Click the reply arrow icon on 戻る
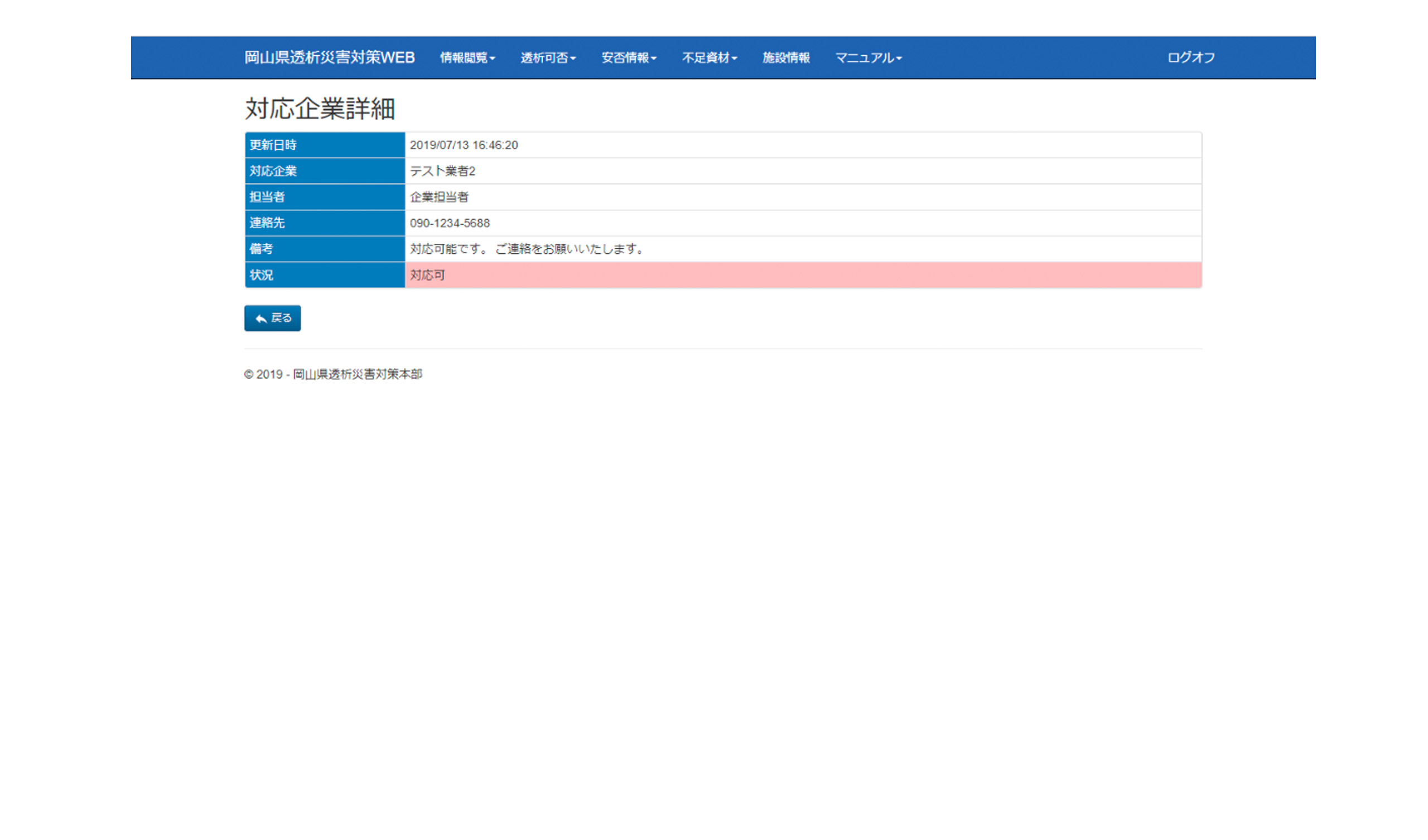This screenshot has height=840, width=1428. [x=261, y=318]
